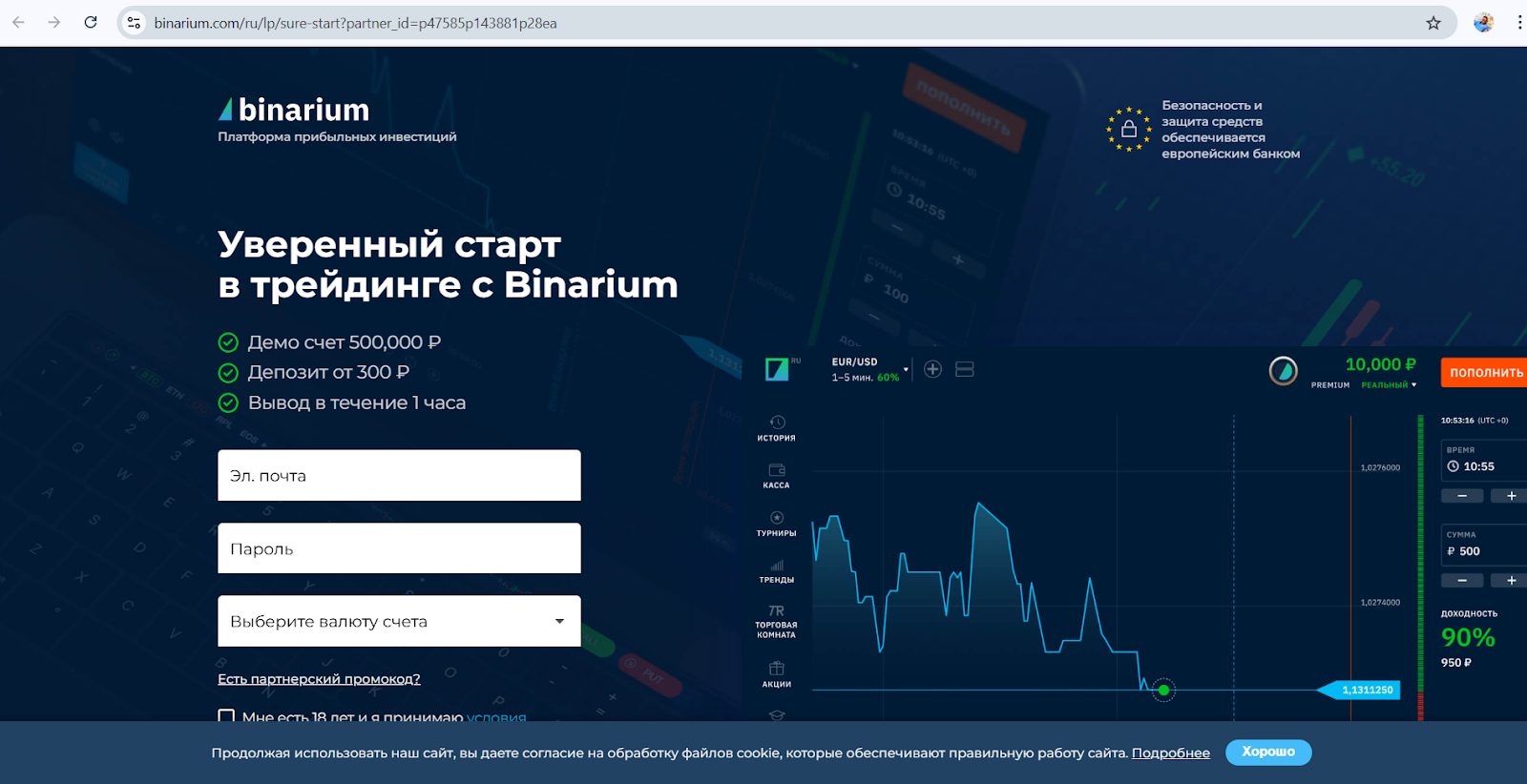Open Тренды in trading sidebar
The height and width of the screenshot is (784, 1527).
pos(777,571)
